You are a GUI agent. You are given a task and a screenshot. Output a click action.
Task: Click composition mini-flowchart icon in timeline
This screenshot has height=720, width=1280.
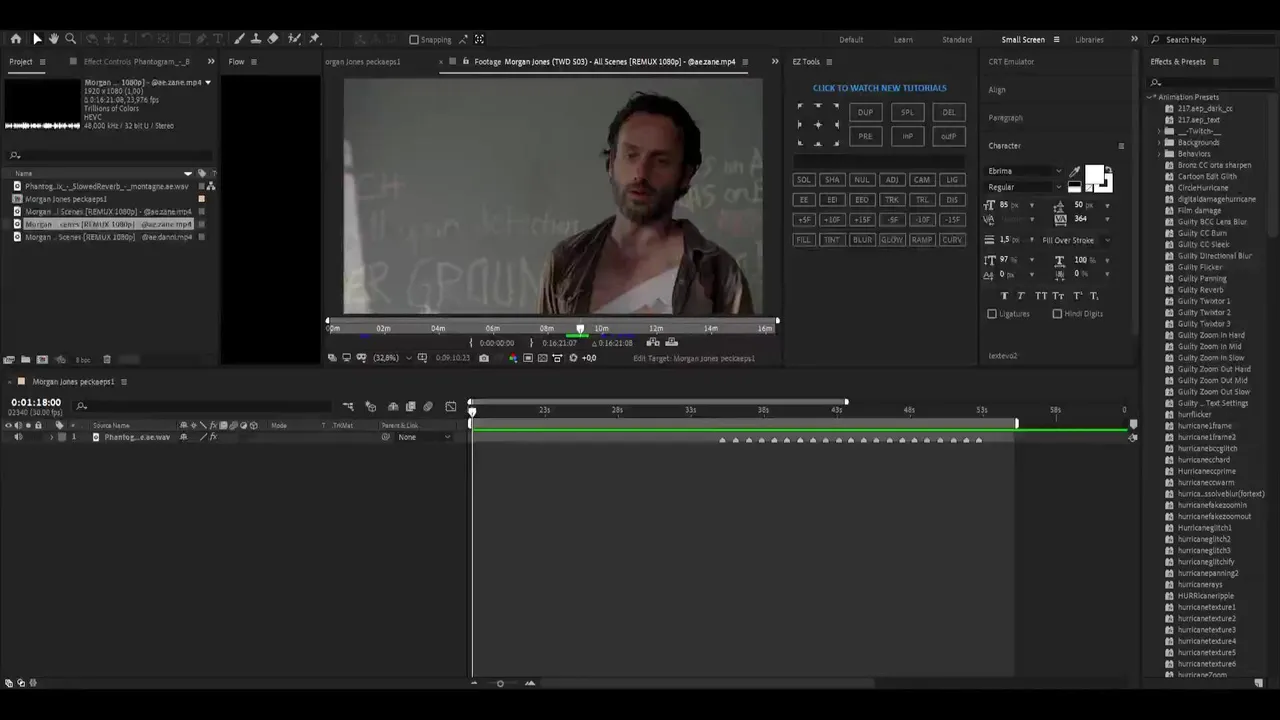[x=348, y=407]
